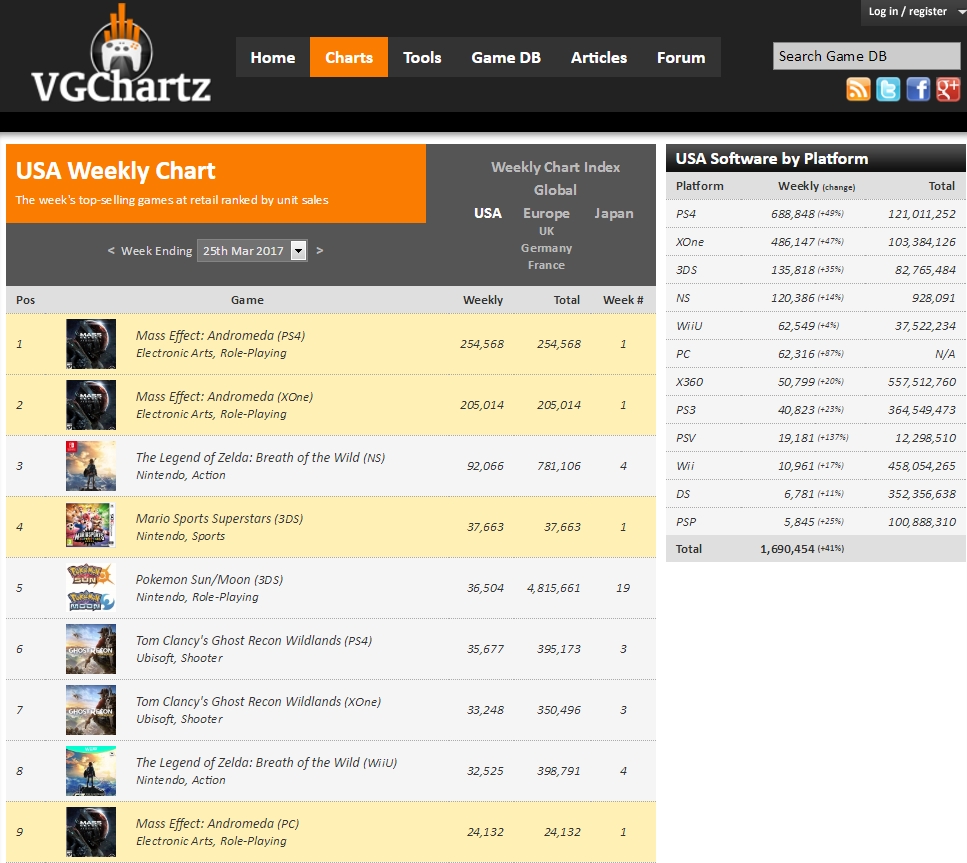Open Mario Sports Superstars (3DS) title
Screen dimensions: 967x863
click(x=220, y=519)
